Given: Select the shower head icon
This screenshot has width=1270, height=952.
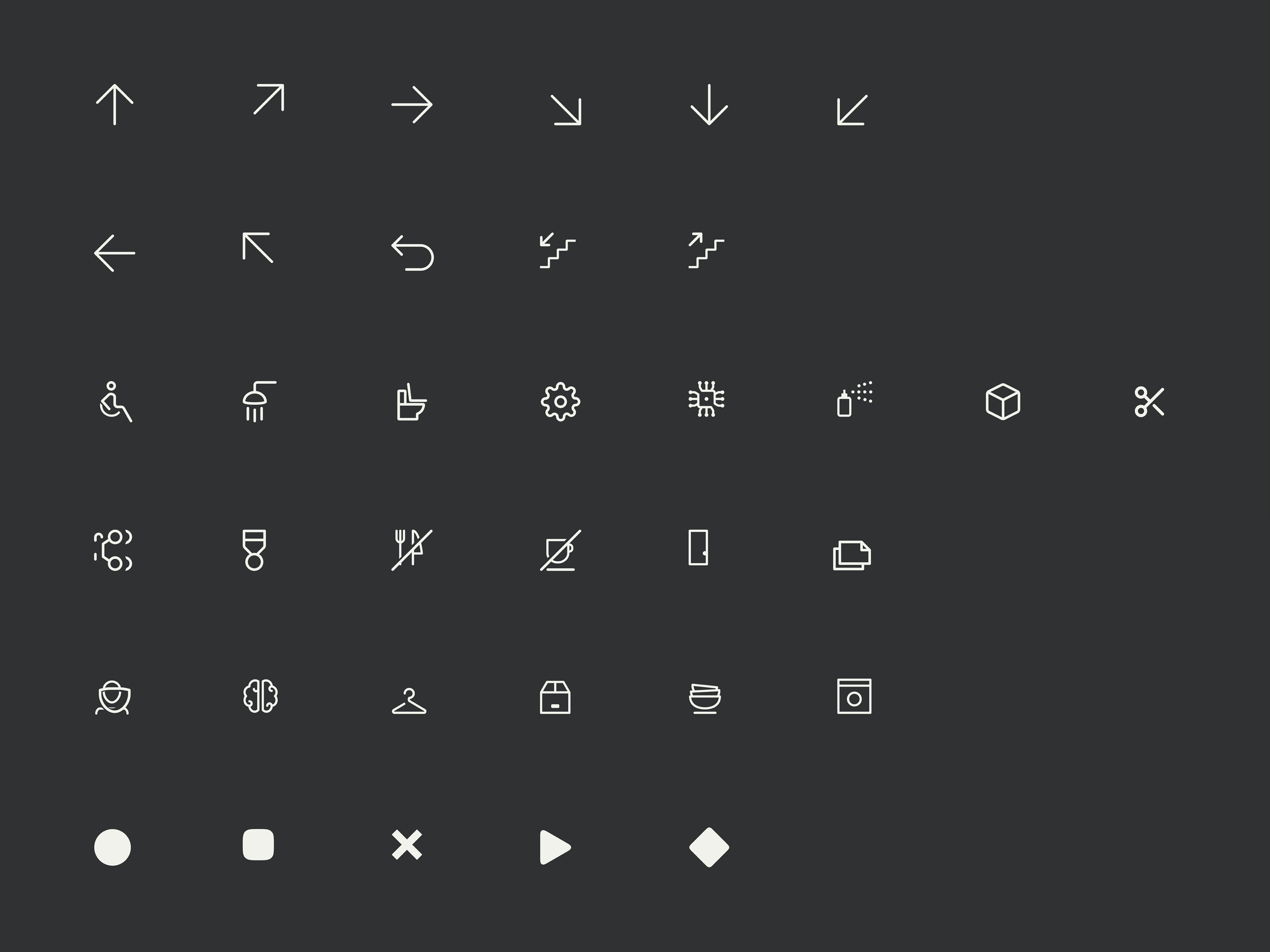Looking at the screenshot, I should click(260, 401).
